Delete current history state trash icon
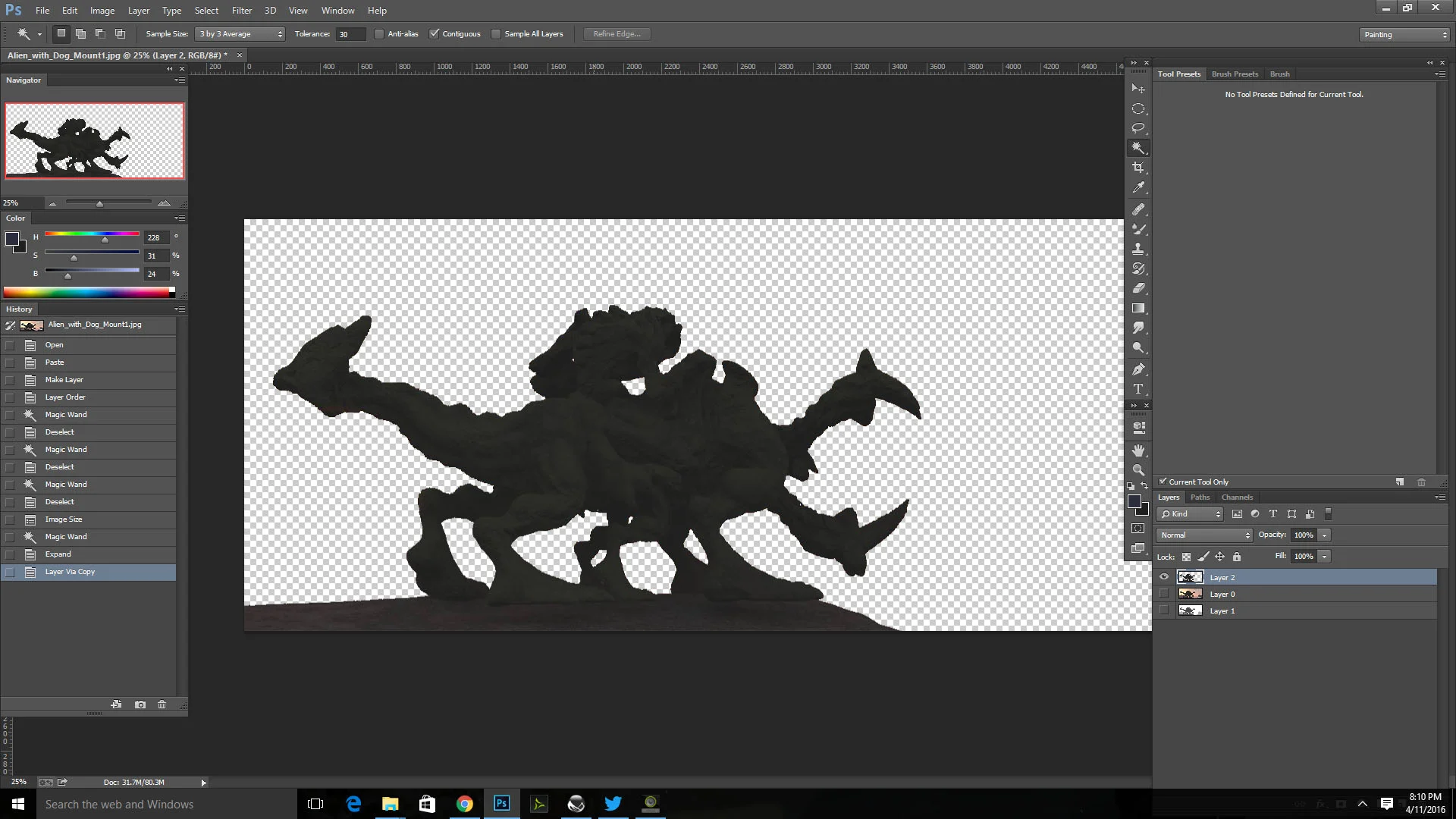The width and height of the screenshot is (1456, 819). 162,704
